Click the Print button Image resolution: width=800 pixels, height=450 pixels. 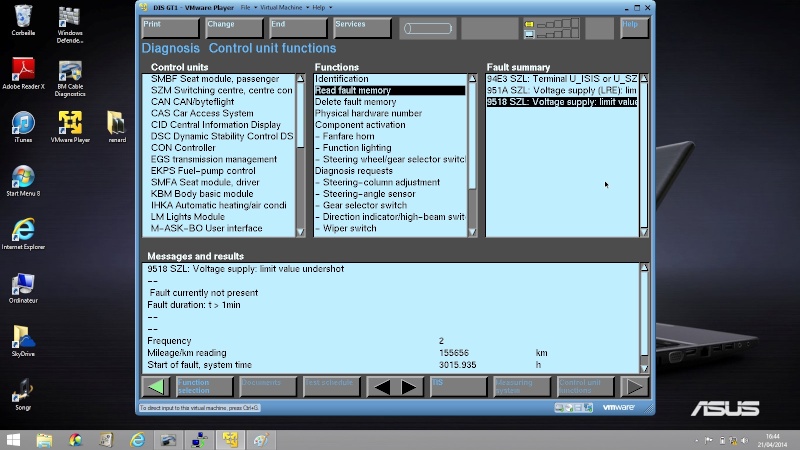170,28
